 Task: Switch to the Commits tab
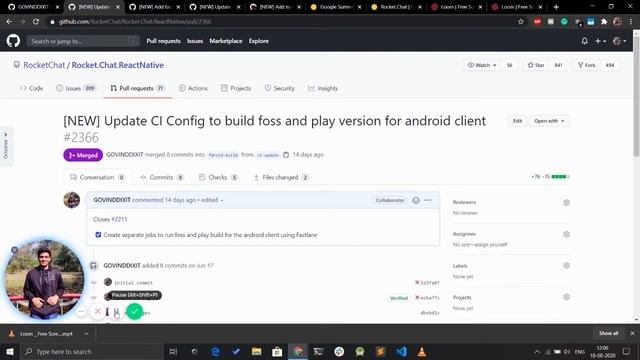pos(162,177)
